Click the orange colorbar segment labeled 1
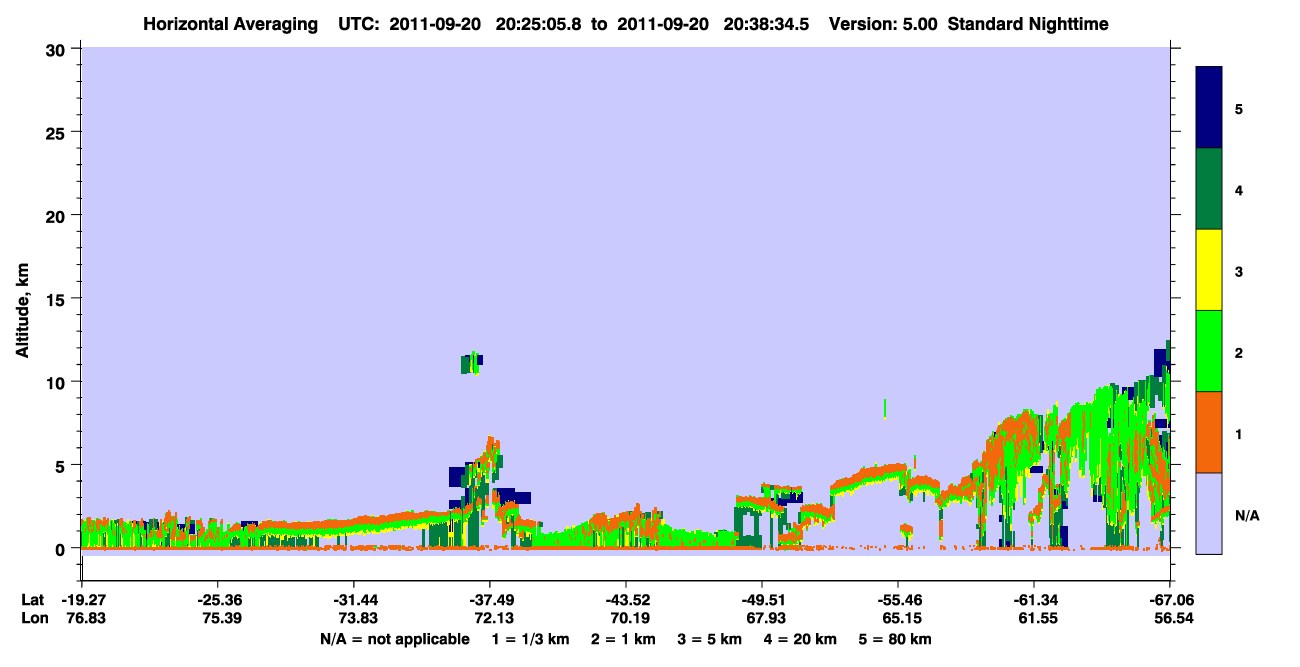Screen dimensions: 1300x667 click(x=1209, y=432)
